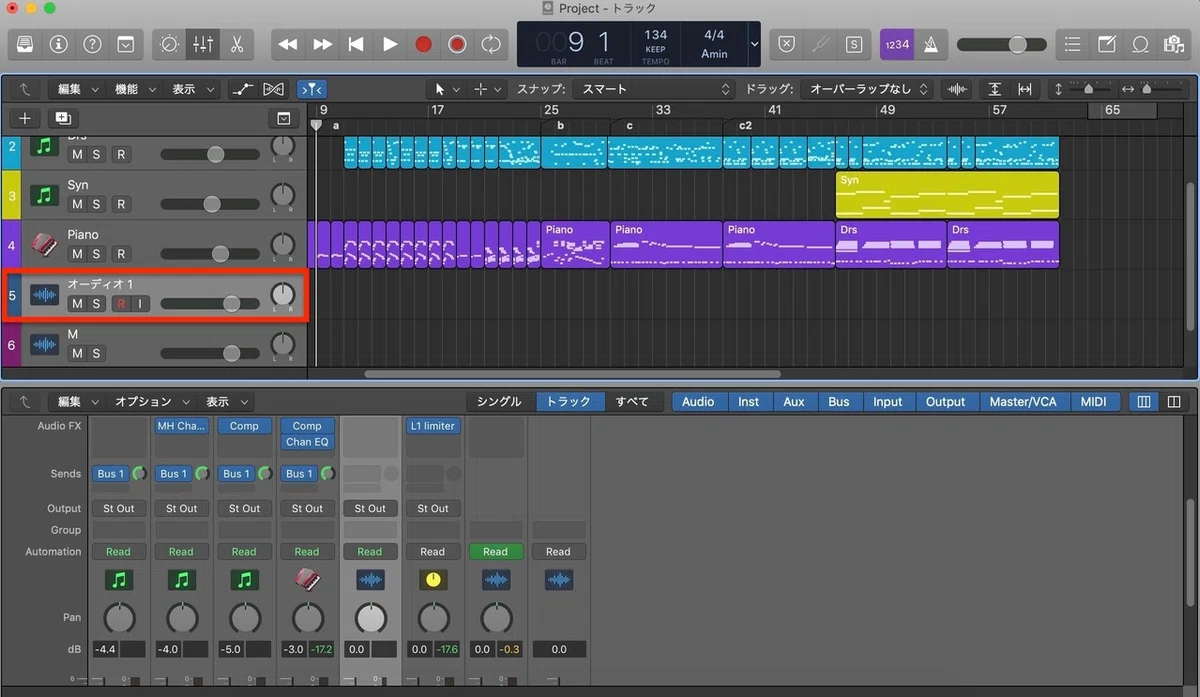Screen dimensions: 1200x697
Task: Start playback with the Play button
Action: (x=390, y=44)
